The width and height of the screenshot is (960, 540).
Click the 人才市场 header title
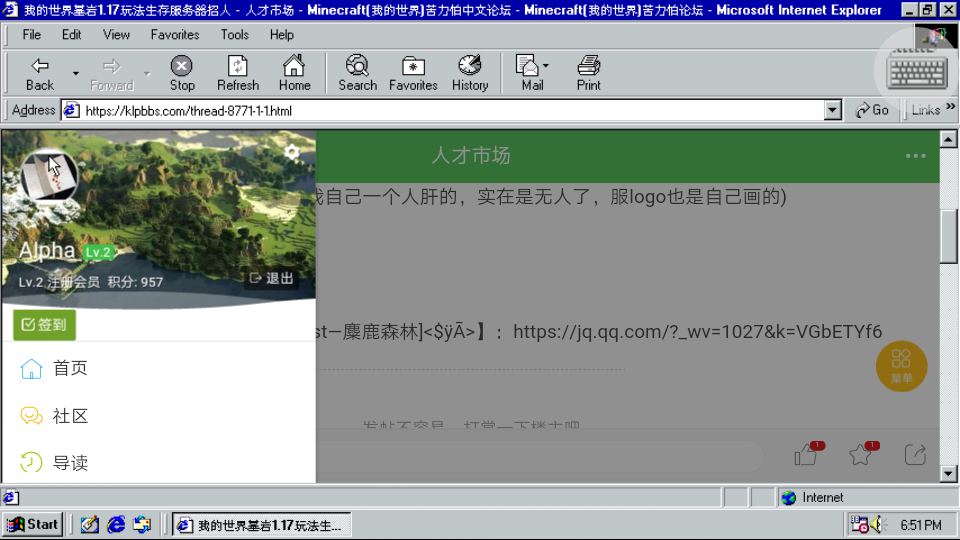click(471, 156)
